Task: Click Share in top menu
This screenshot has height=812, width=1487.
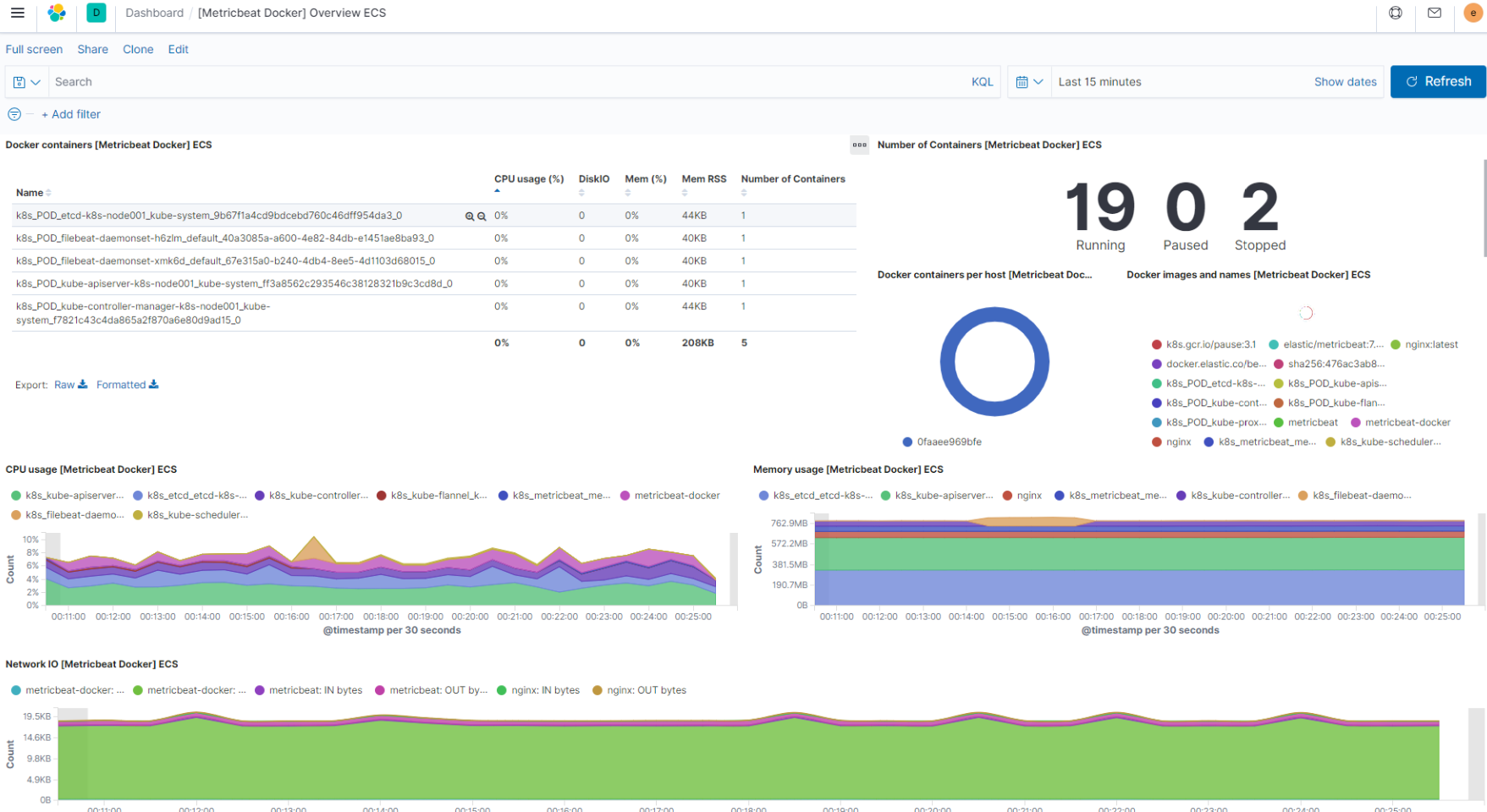Action: [x=92, y=49]
